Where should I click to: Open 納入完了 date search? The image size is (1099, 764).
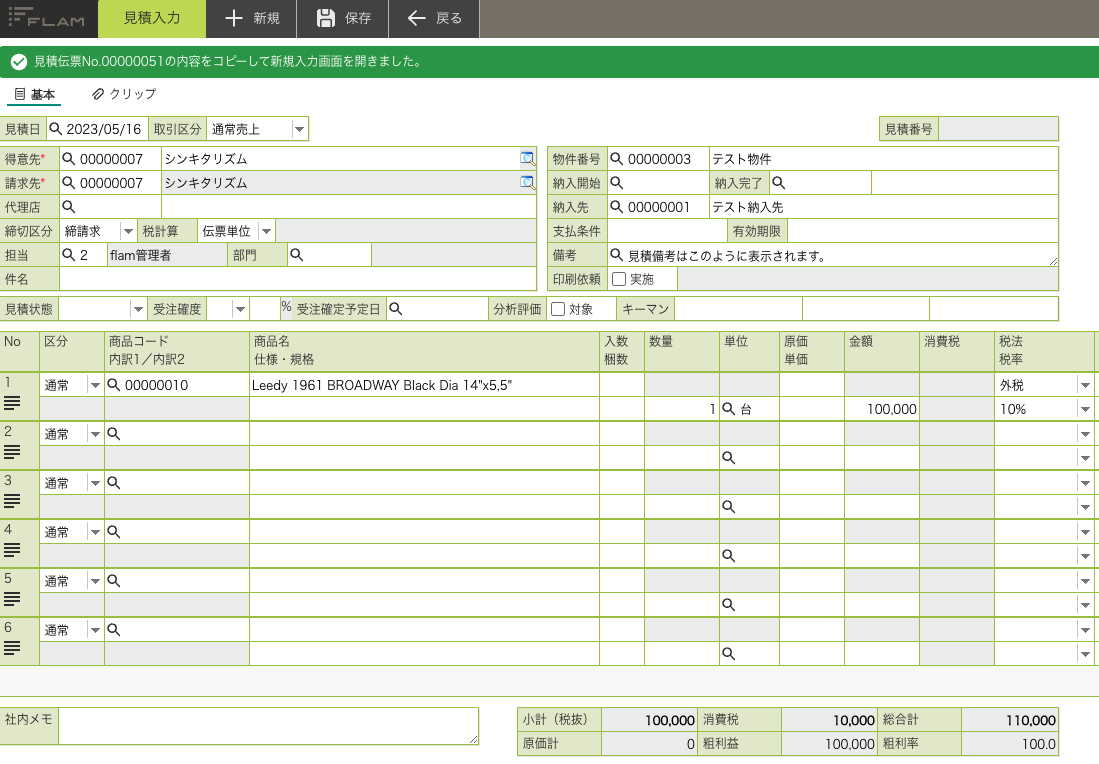779,183
